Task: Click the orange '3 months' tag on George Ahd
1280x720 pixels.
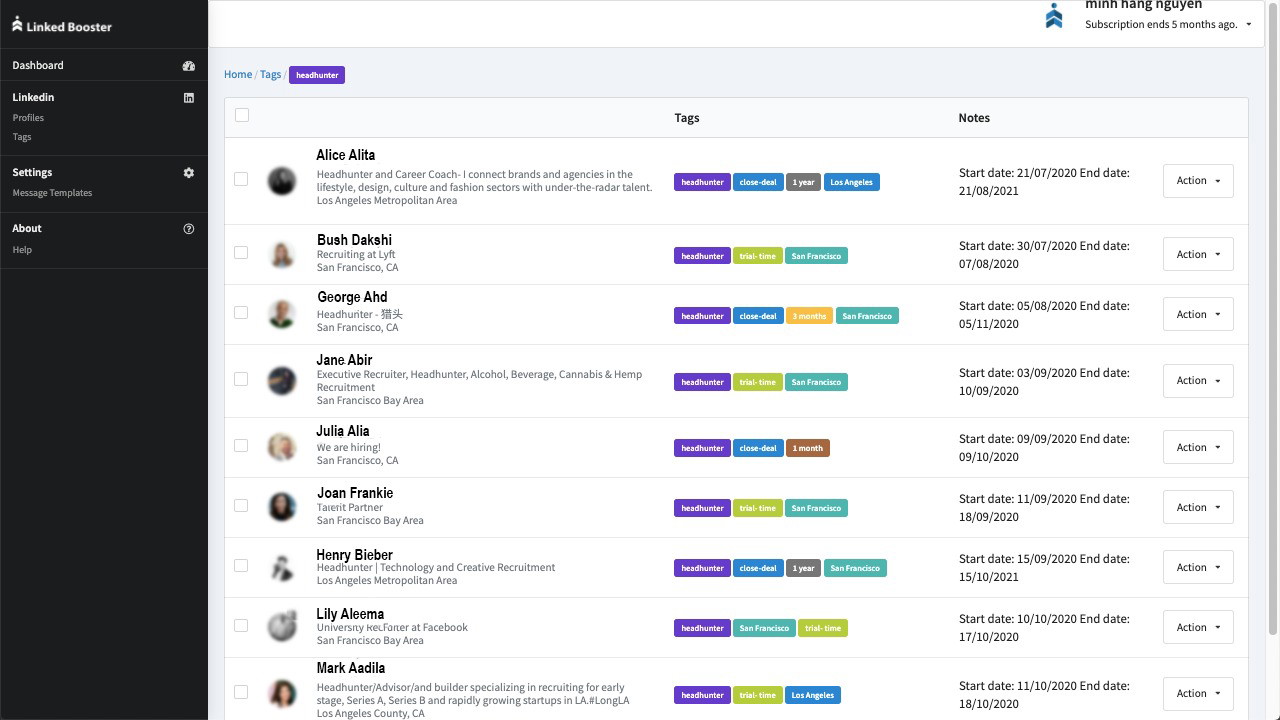Action: click(809, 316)
